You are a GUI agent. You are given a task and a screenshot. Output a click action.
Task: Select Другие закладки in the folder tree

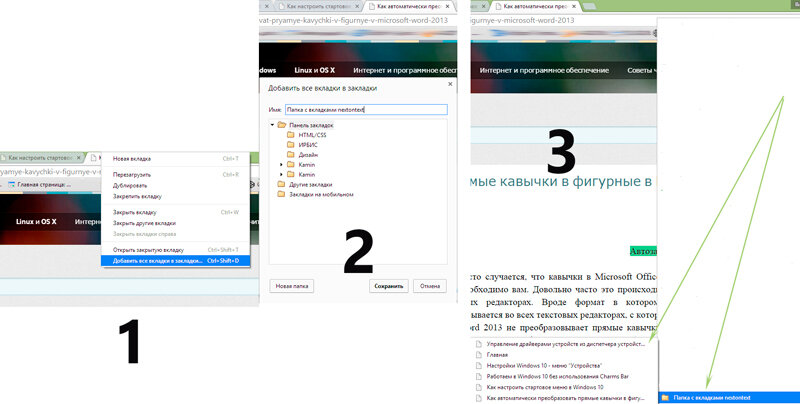point(311,185)
